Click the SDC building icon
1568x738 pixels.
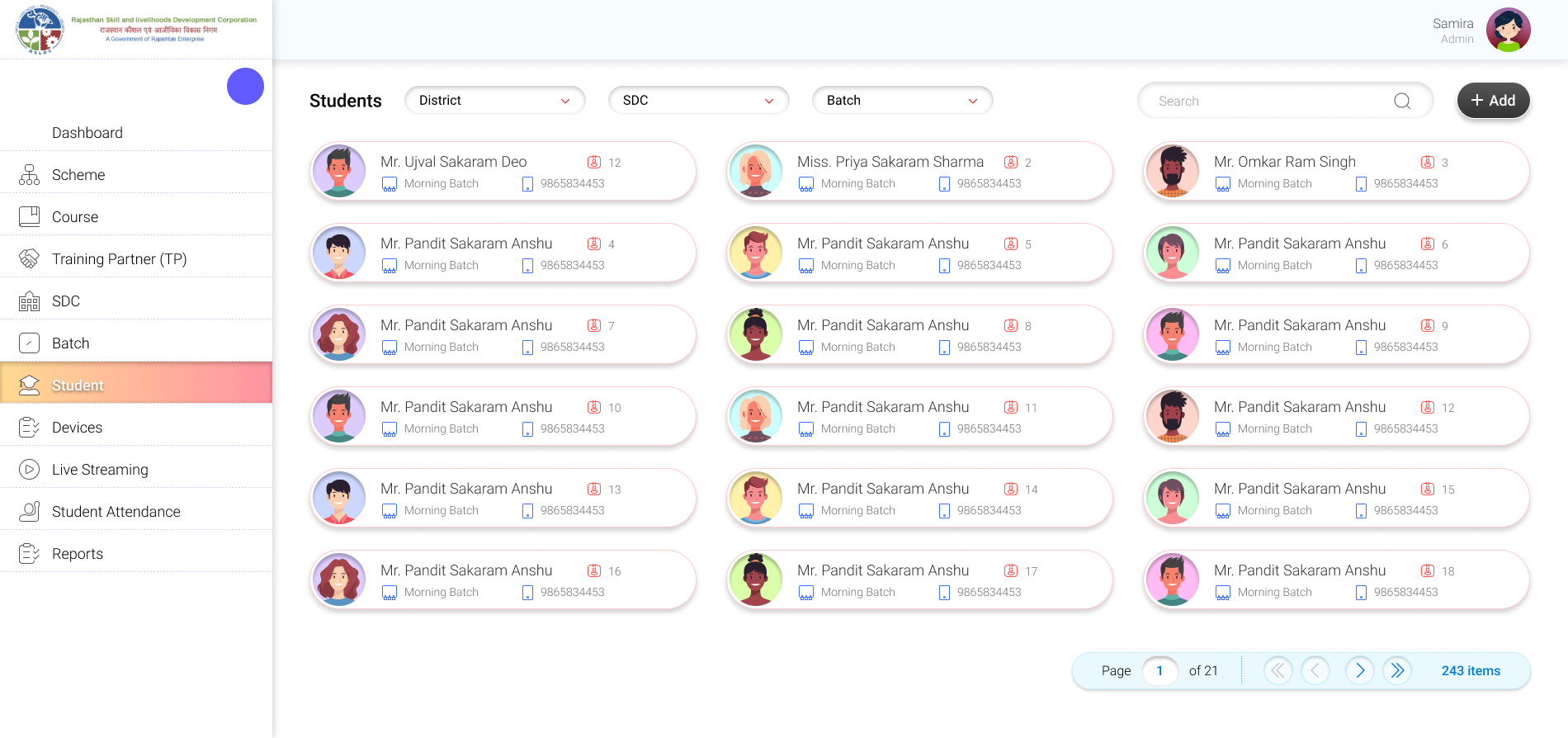tap(30, 301)
